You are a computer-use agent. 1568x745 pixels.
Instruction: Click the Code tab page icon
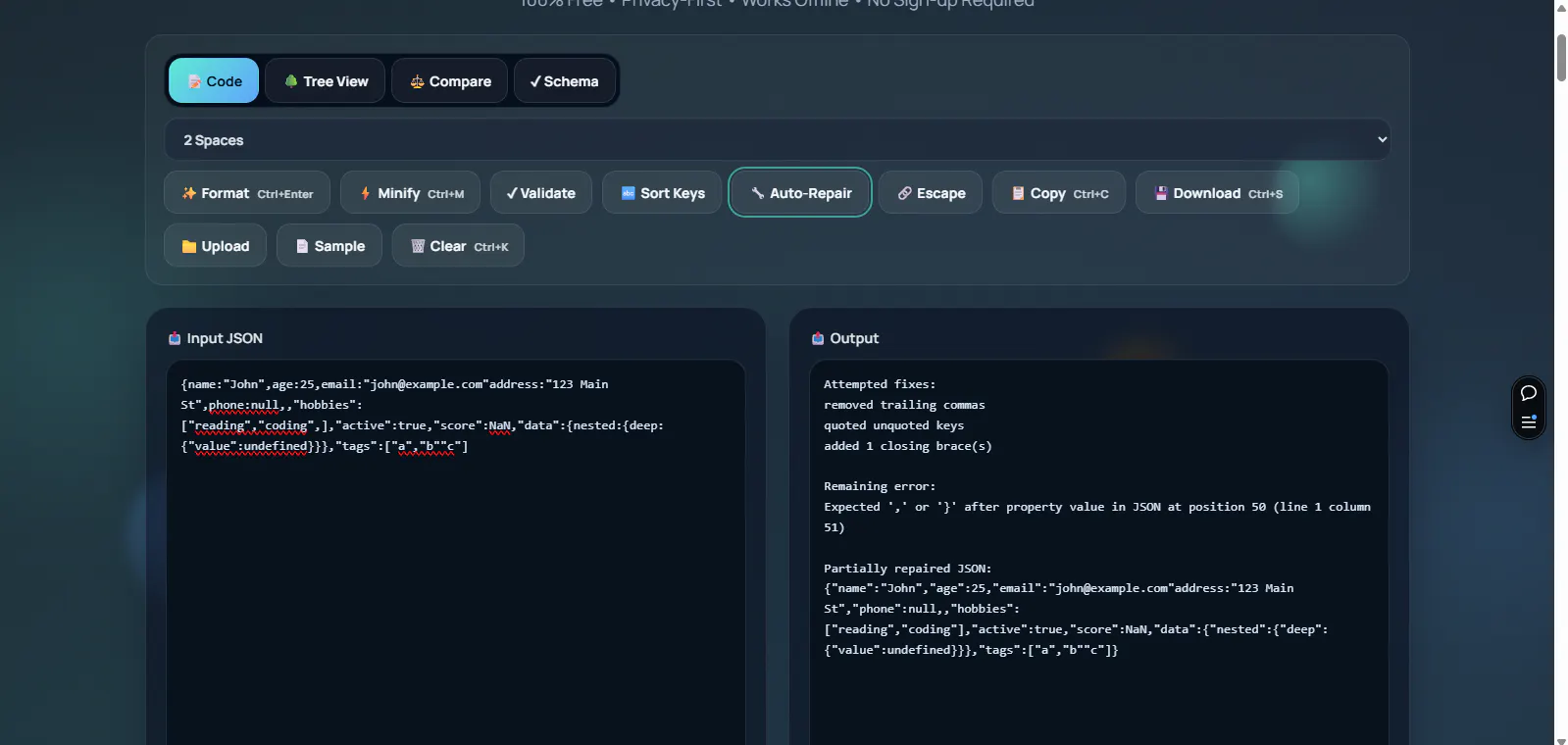point(194,81)
